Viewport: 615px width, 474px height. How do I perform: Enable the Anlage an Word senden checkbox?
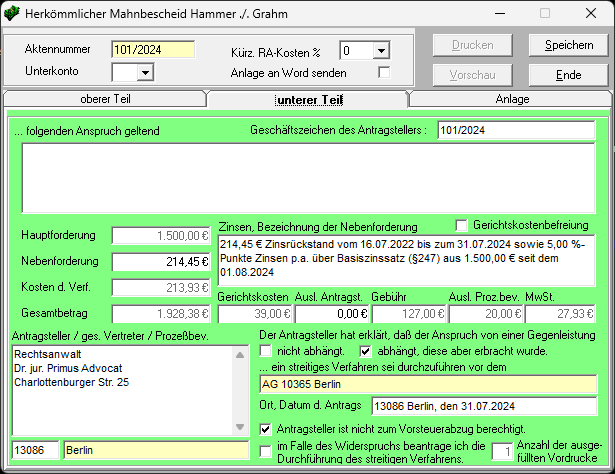pos(383,73)
